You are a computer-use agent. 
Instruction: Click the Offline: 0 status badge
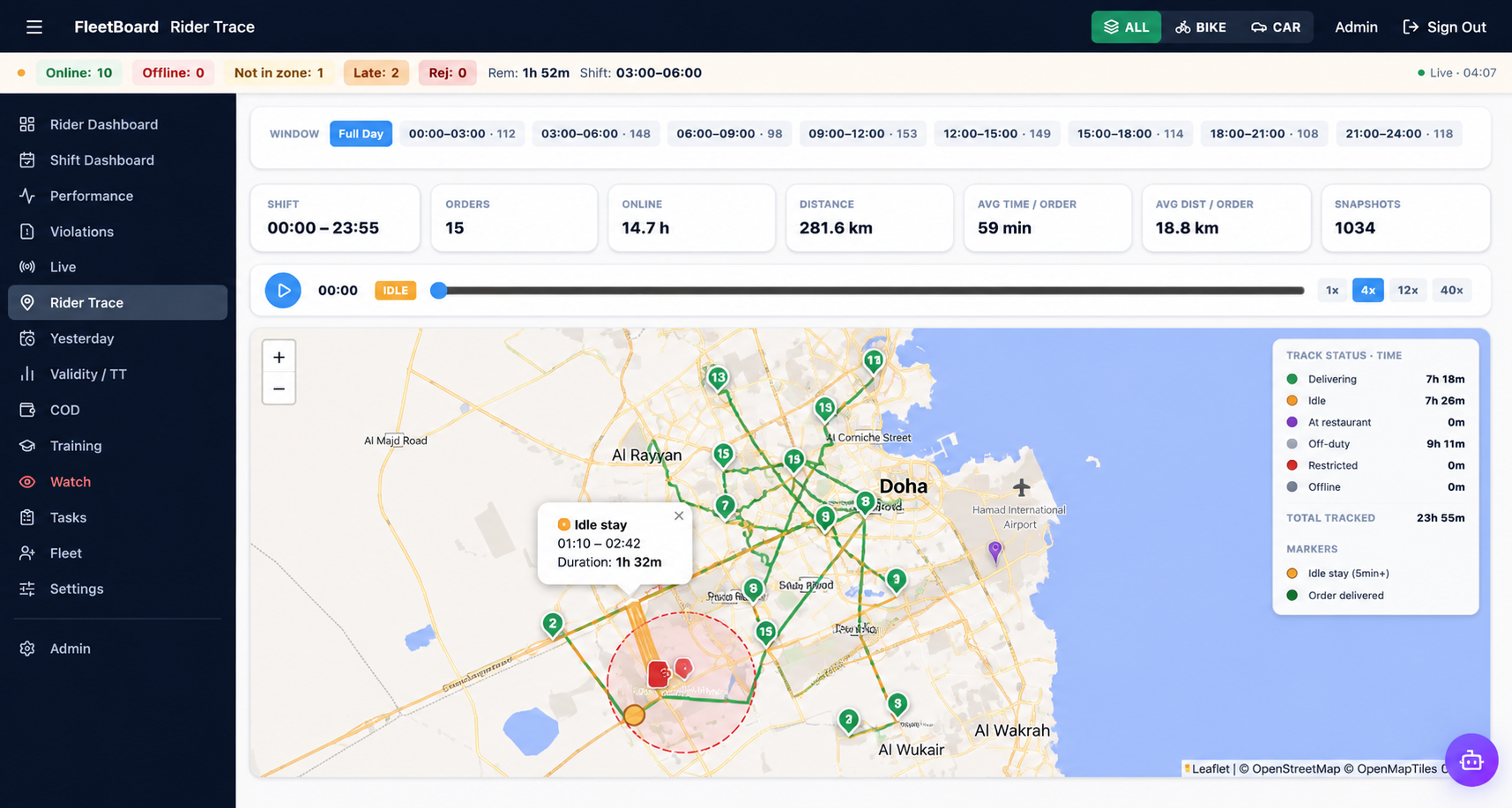pos(173,73)
